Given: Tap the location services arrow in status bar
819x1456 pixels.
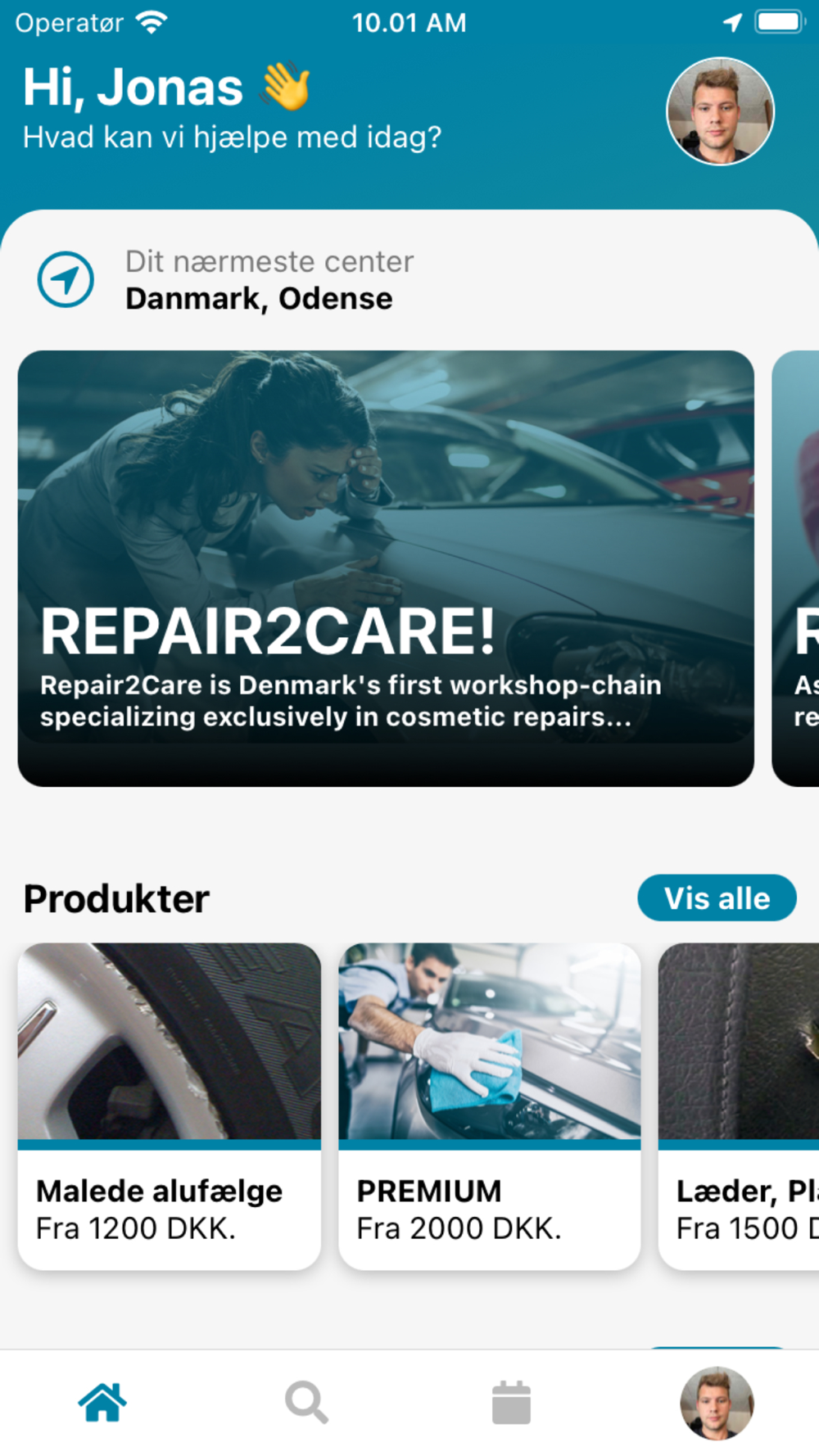Looking at the screenshot, I should tap(732, 22).
